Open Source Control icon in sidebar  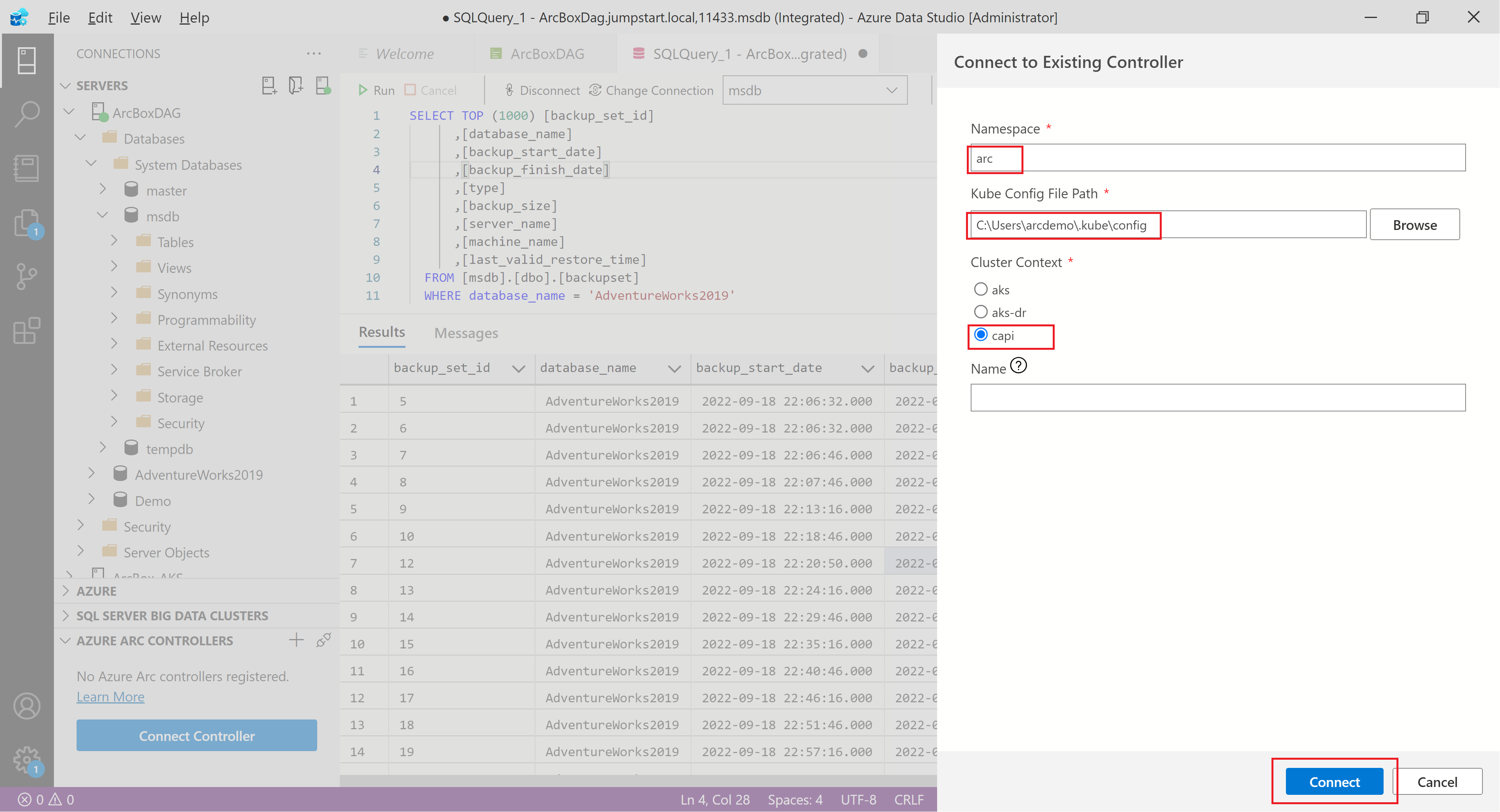pos(27,276)
